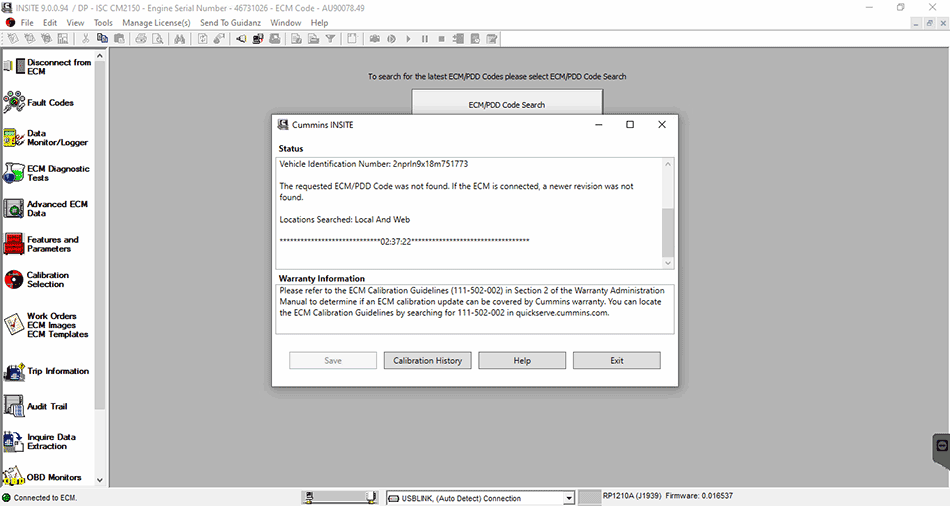The height and width of the screenshot is (506, 950).
Task: Click the Help button in dialog
Action: pyautogui.click(x=522, y=361)
